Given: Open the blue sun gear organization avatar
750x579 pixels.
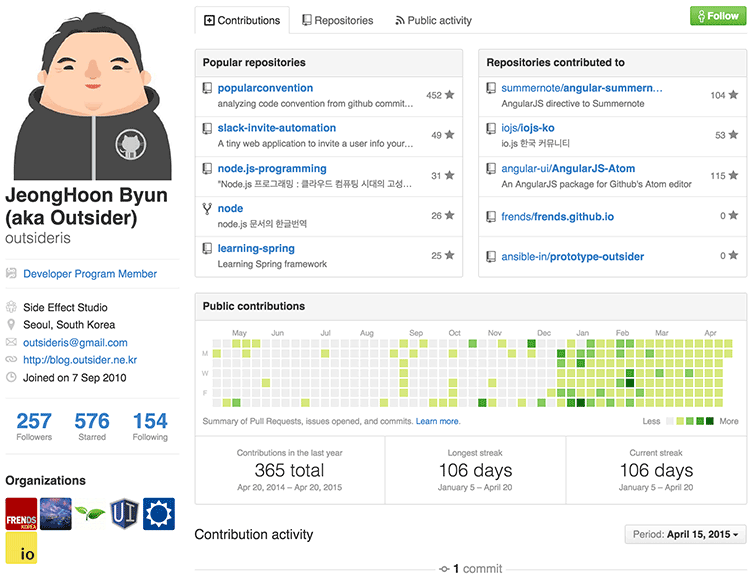Looking at the screenshot, I should [159, 514].
